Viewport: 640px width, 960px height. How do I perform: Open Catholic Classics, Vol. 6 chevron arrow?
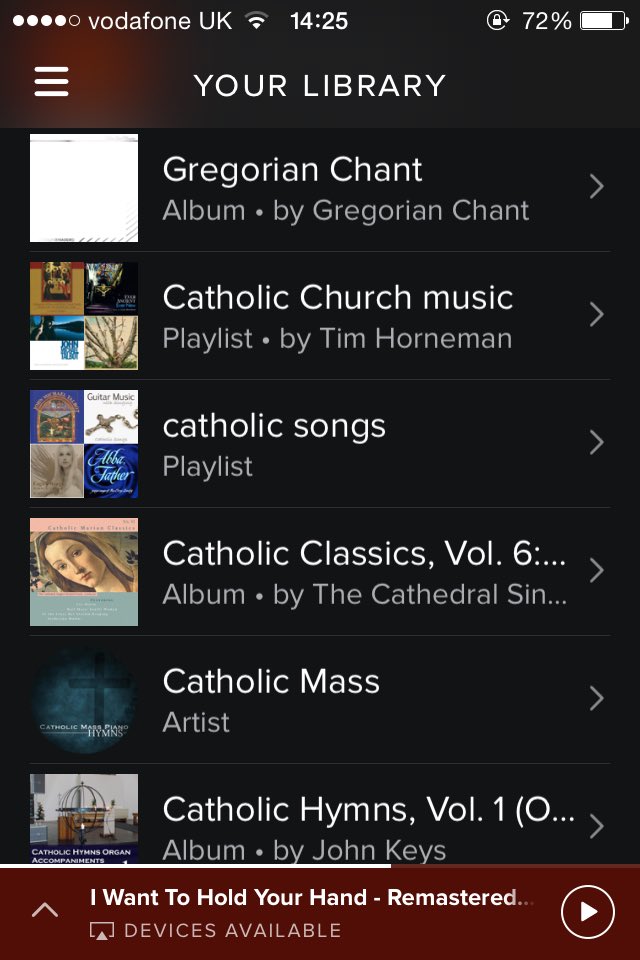(597, 571)
